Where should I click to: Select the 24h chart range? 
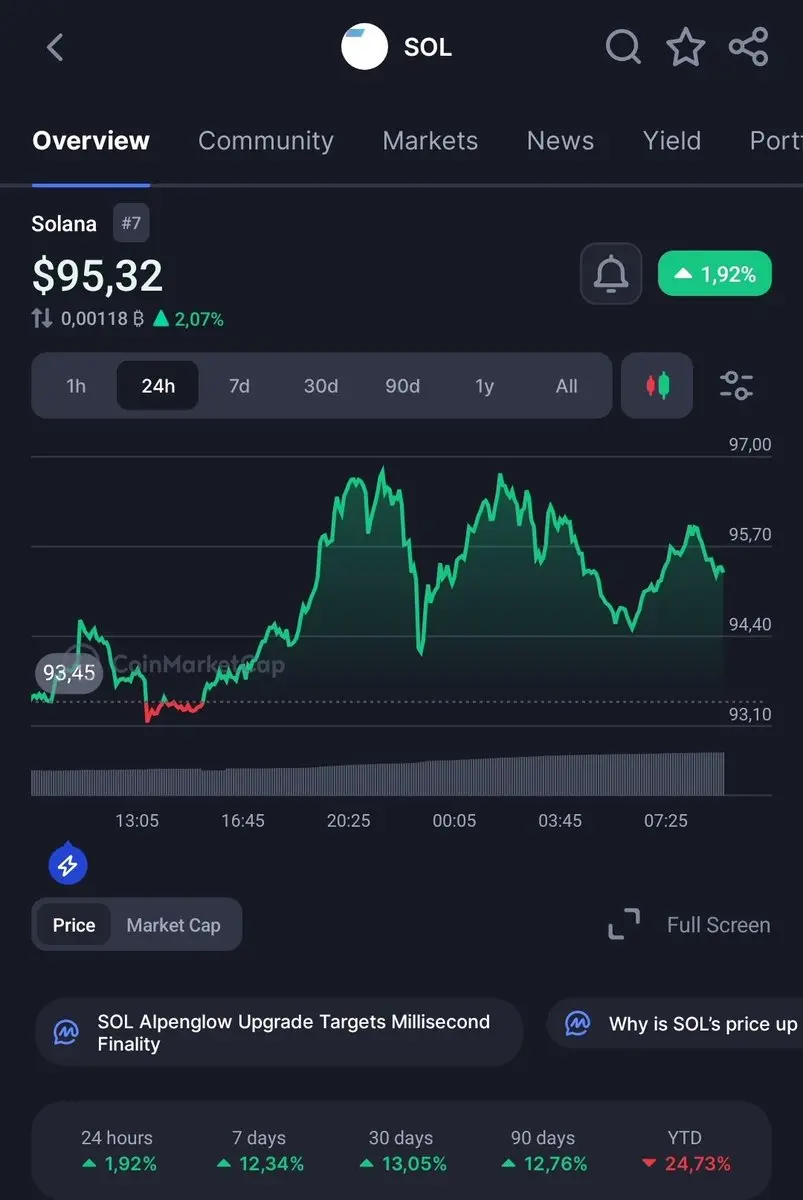tap(158, 386)
